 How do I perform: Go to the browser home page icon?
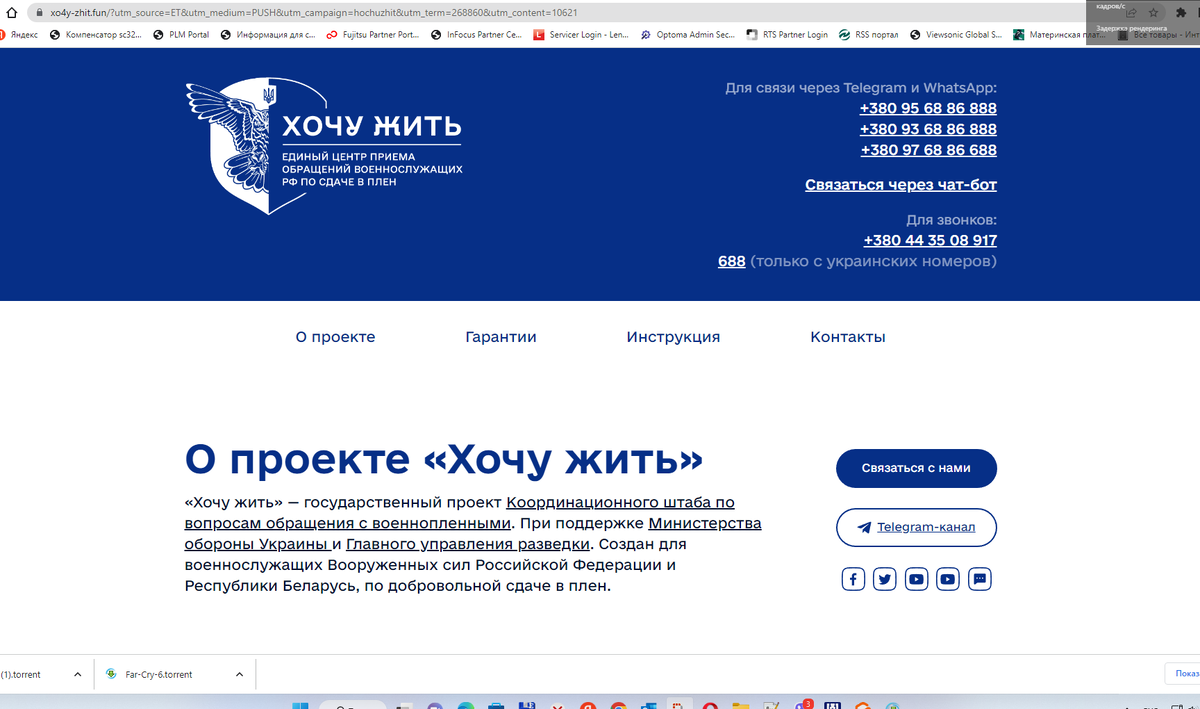[12, 13]
